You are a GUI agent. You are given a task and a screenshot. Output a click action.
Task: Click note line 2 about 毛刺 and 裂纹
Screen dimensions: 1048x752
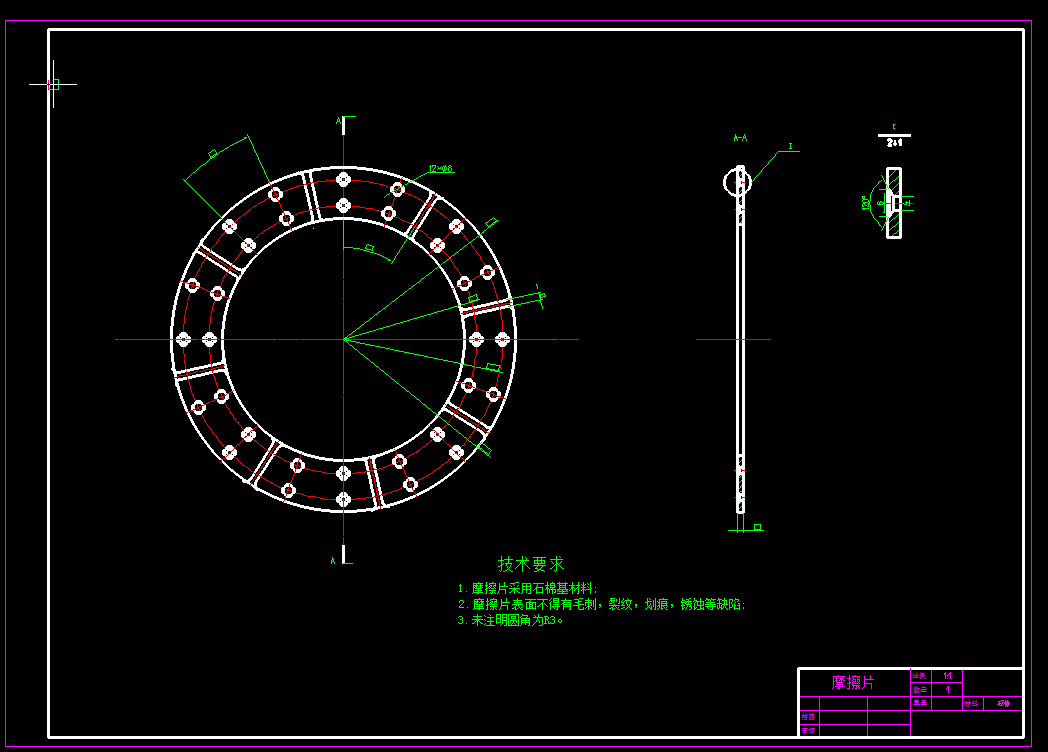point(601,604)
